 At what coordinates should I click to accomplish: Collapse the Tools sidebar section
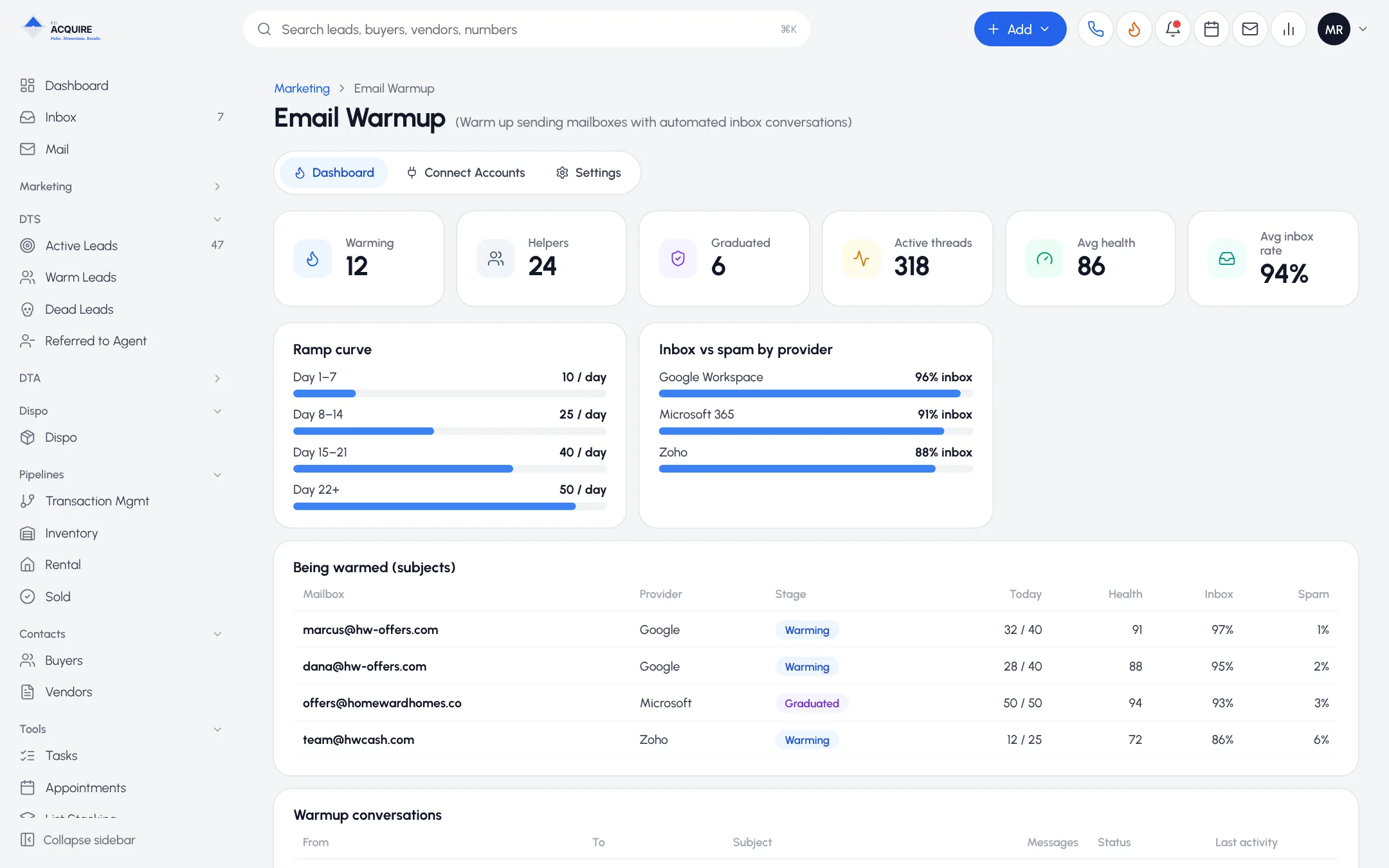pos(217,729)
